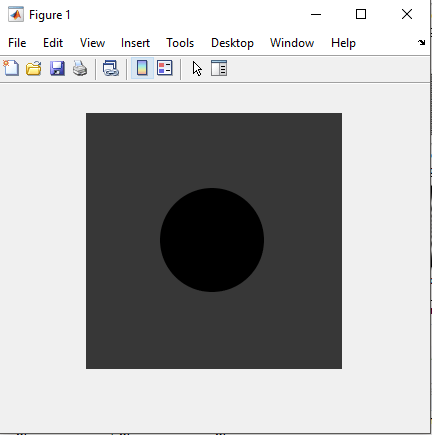Image resolution: width=432 pixels, height=435 pixels.
Task: Open the Insert menu
Action: click(x=135, y=43)
